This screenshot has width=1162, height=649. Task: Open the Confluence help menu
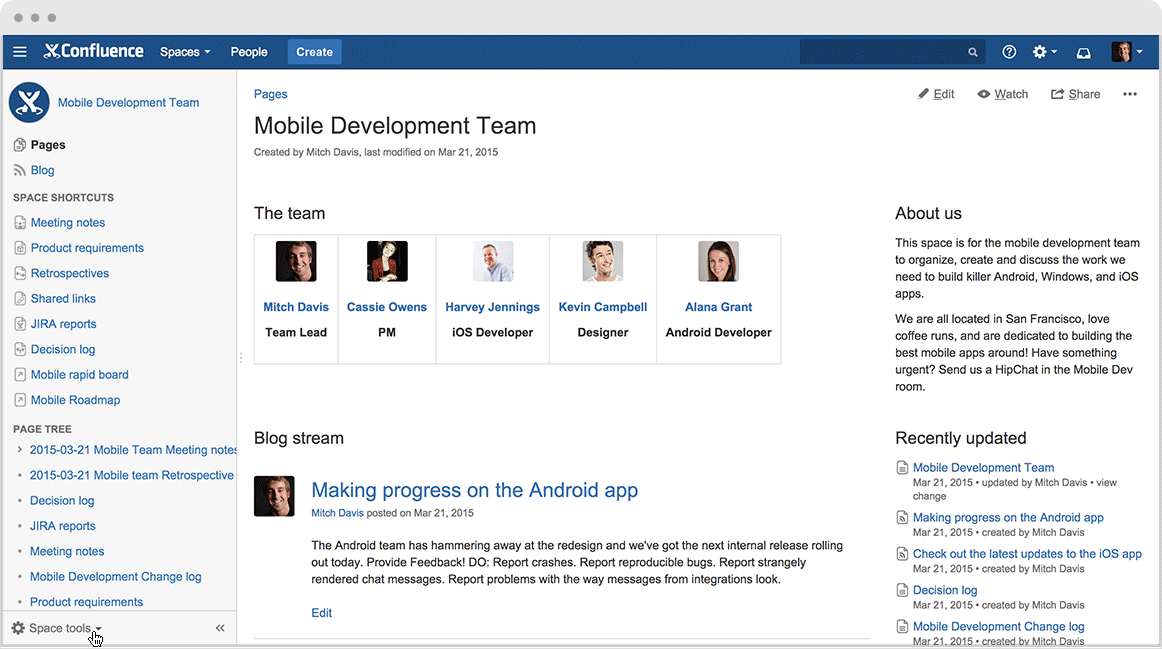pos(1009,51)
